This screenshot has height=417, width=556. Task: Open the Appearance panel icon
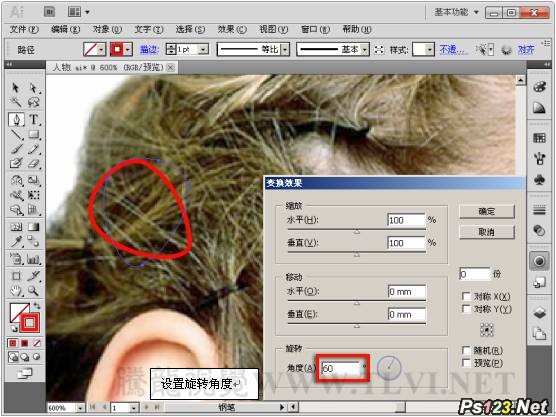pos(539,262)
